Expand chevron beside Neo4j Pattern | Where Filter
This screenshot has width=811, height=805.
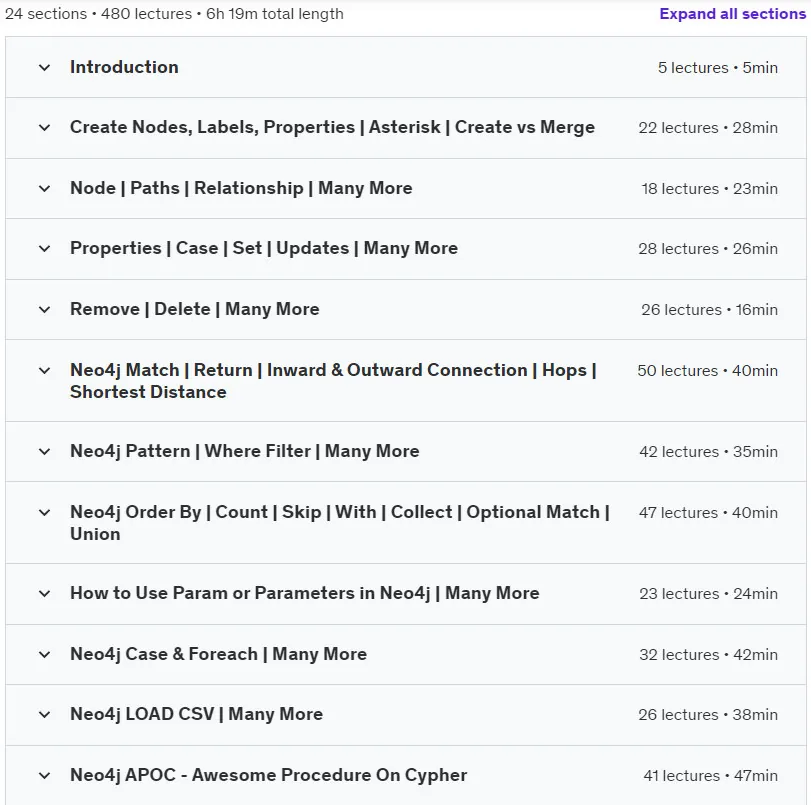point(44,452)
